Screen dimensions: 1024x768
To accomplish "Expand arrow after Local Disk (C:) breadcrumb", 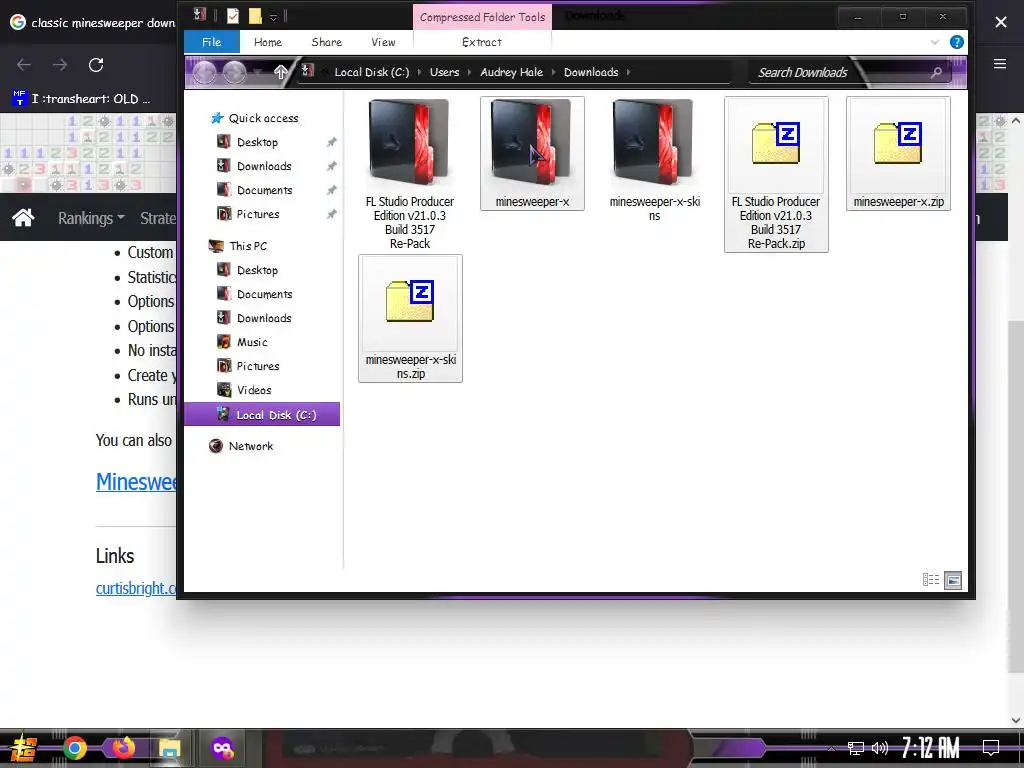I will pyautogui.click(x=419, y=72).
